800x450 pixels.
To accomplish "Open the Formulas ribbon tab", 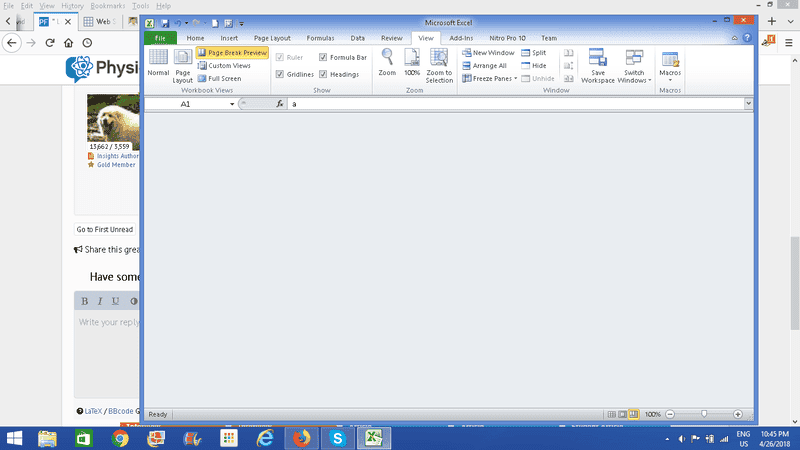I will coord(320,38).
